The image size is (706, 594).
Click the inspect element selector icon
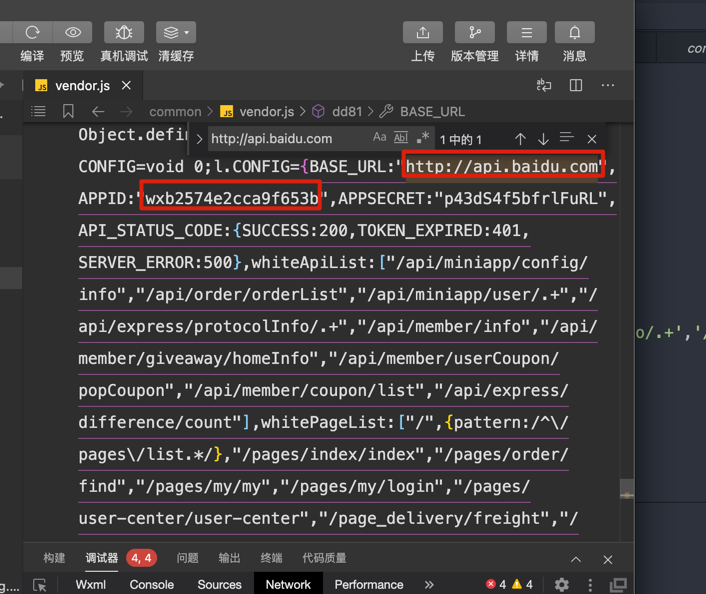pyautogui.click(x=40, y=585)
